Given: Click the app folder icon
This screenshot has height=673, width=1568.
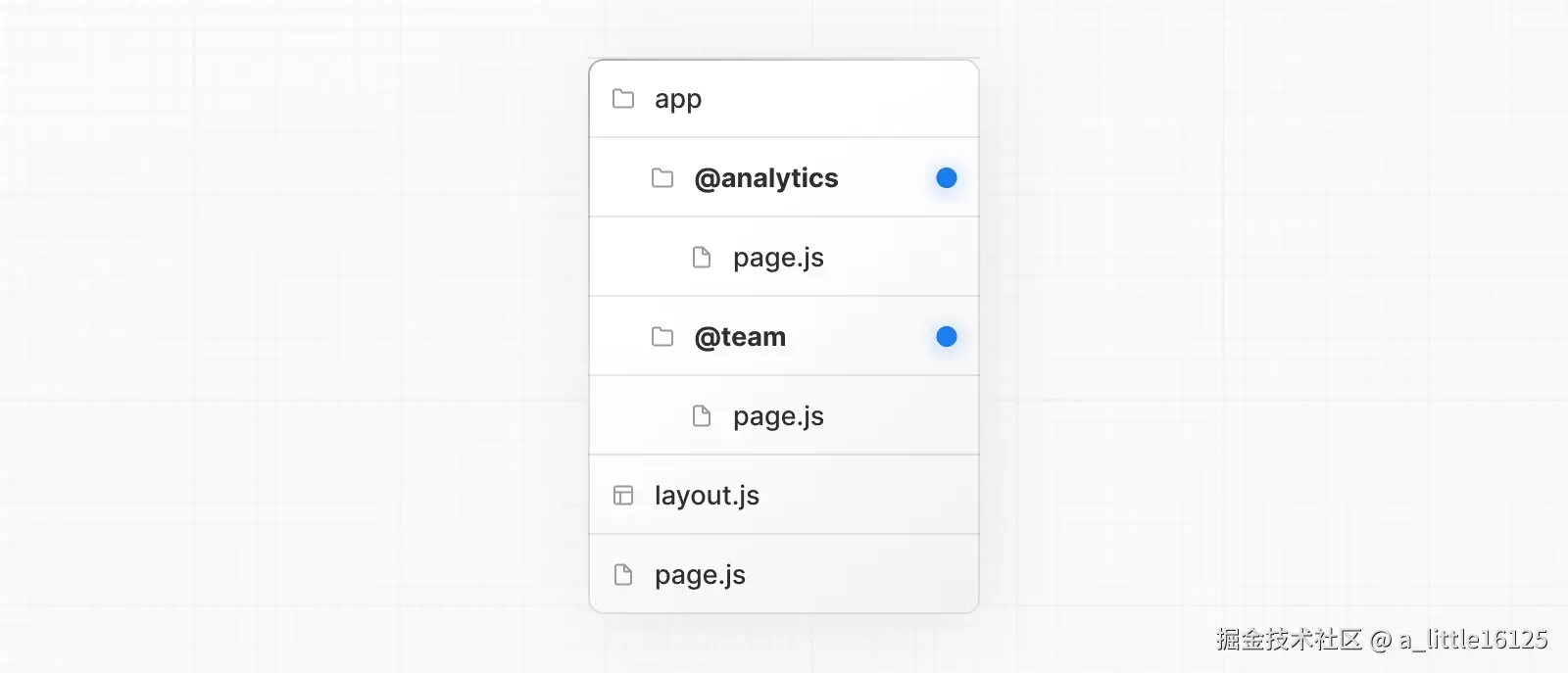Looking at the screenshot, I should pos(623,99).
